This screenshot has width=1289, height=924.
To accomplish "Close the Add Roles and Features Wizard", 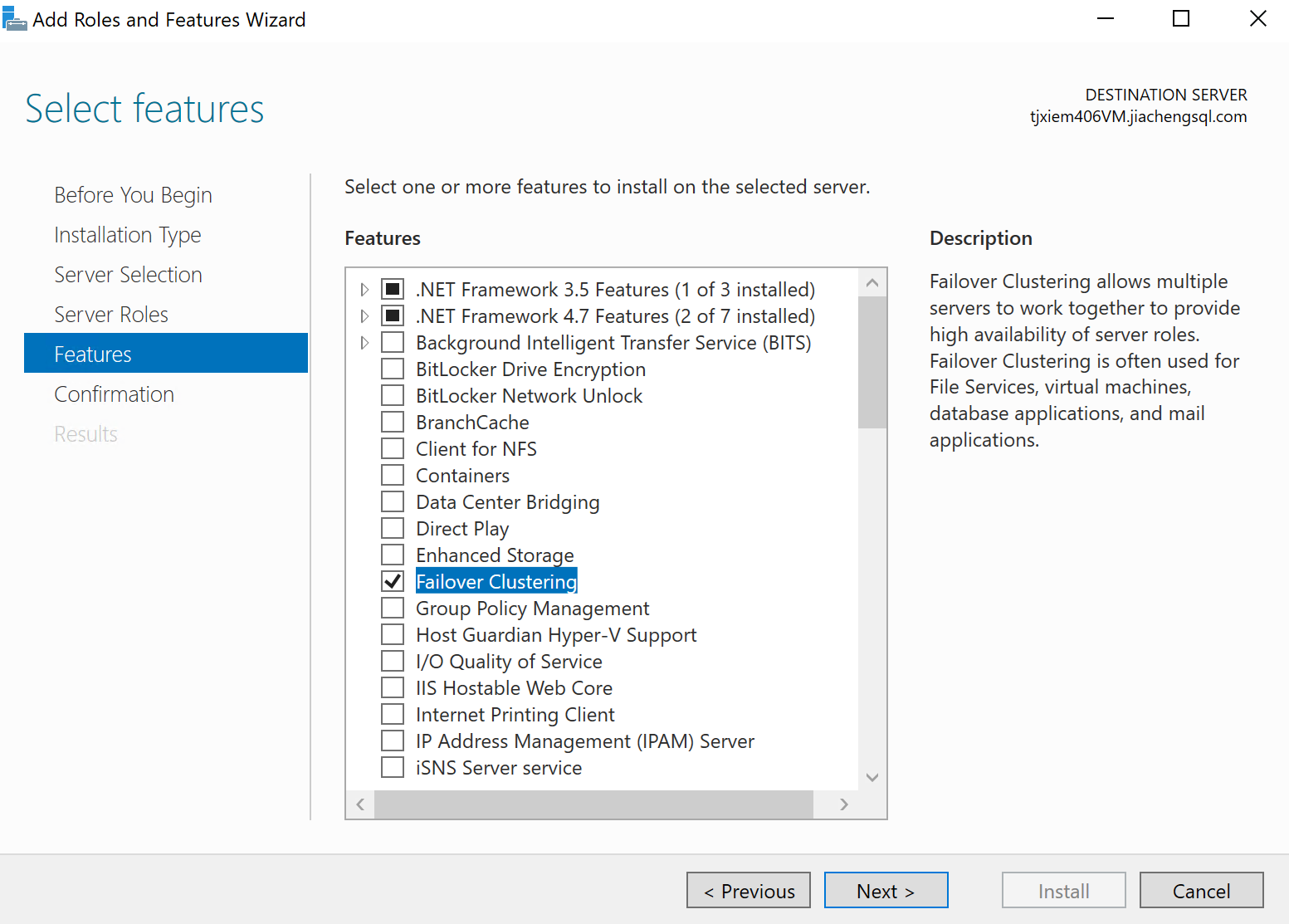I will click(x=1257, y=18).
